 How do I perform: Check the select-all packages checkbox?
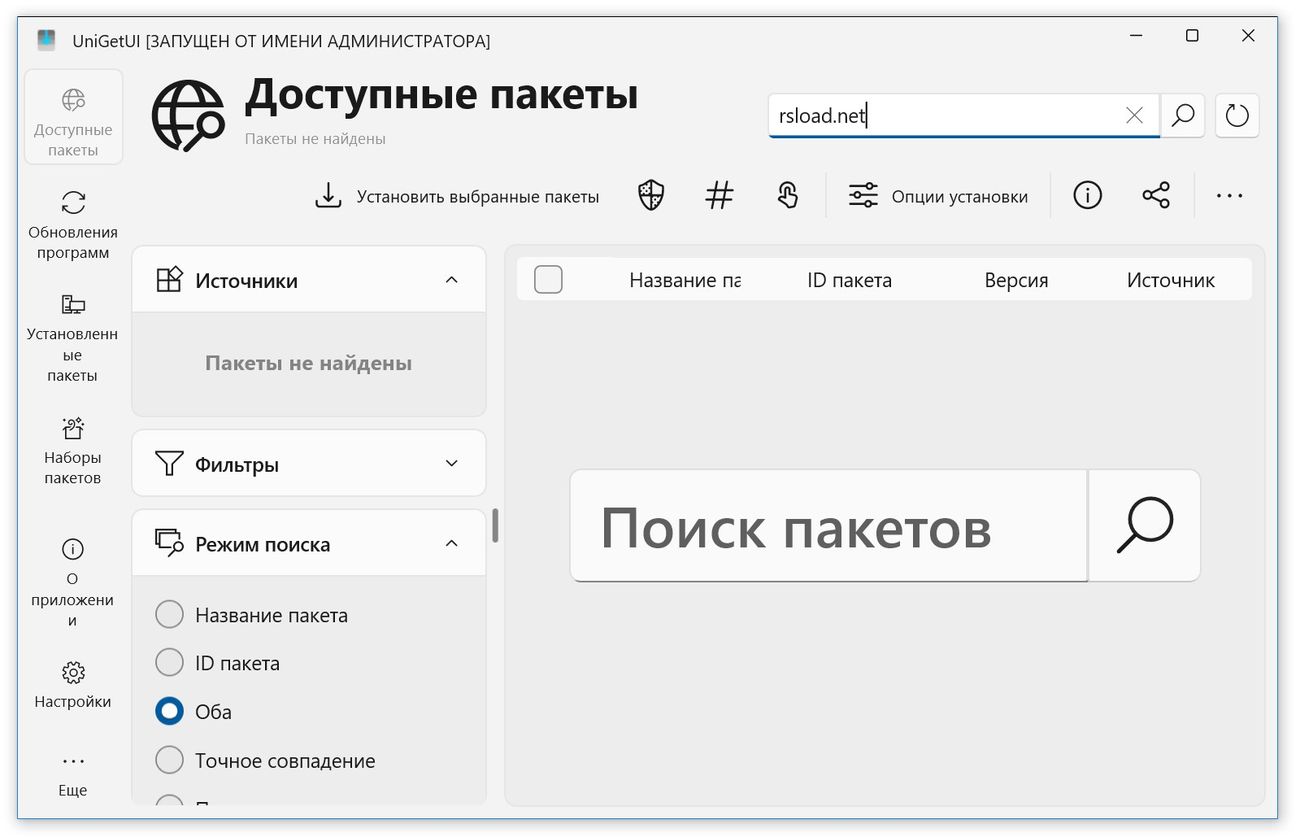pos(548,280)
